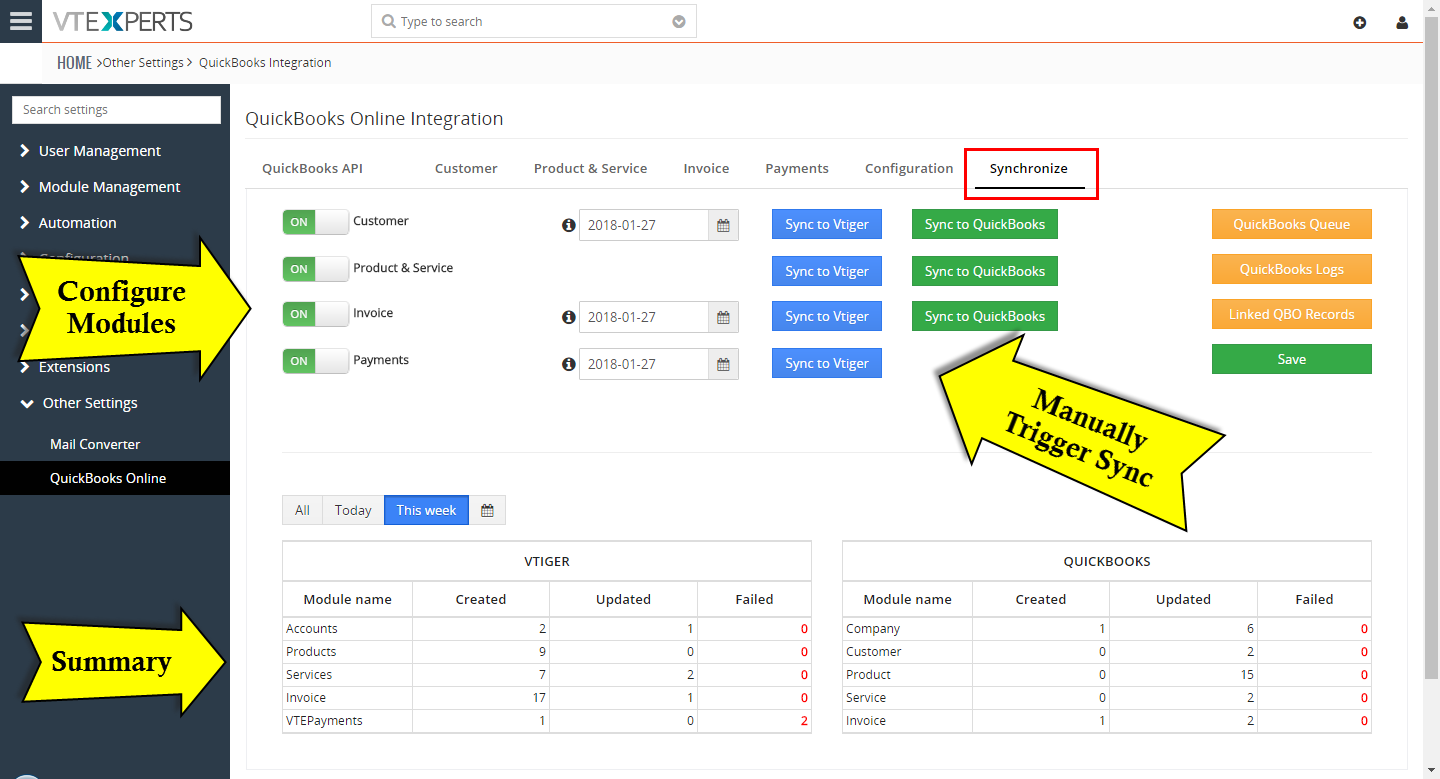This screenshot has height=779, width=1440.
Task: Switch to the Invoice tab
Action: pyautogui.click(x=706, y=168)
